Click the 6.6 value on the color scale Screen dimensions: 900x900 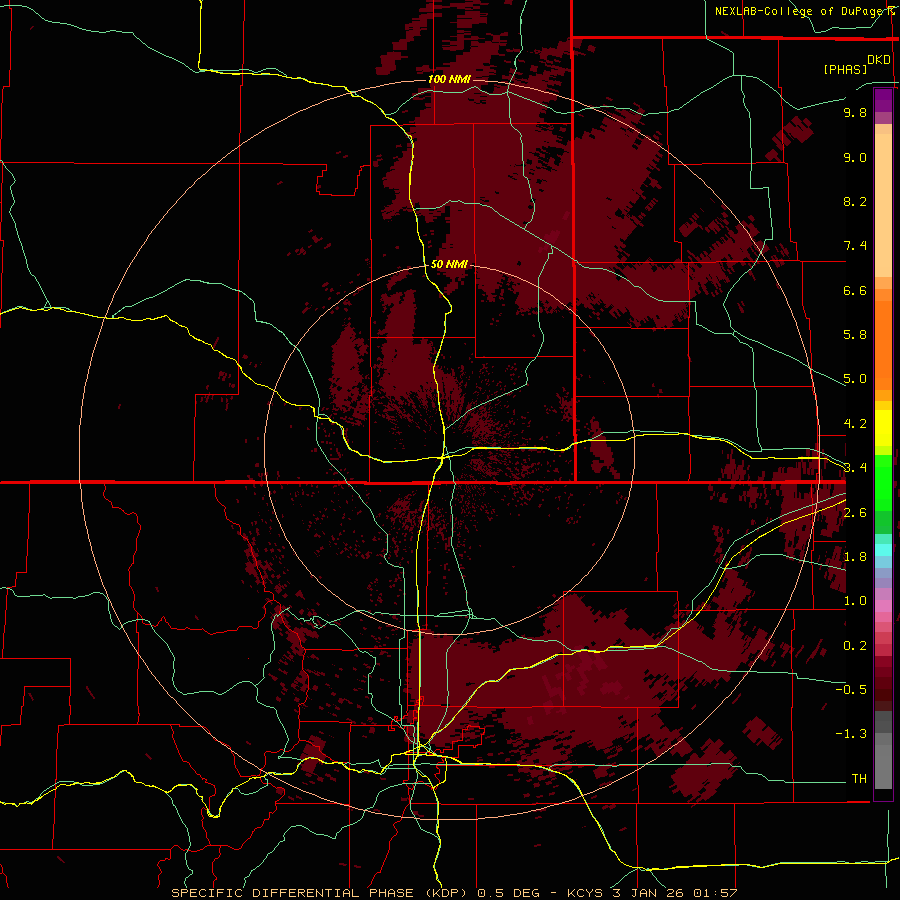(x=855, y=290)
